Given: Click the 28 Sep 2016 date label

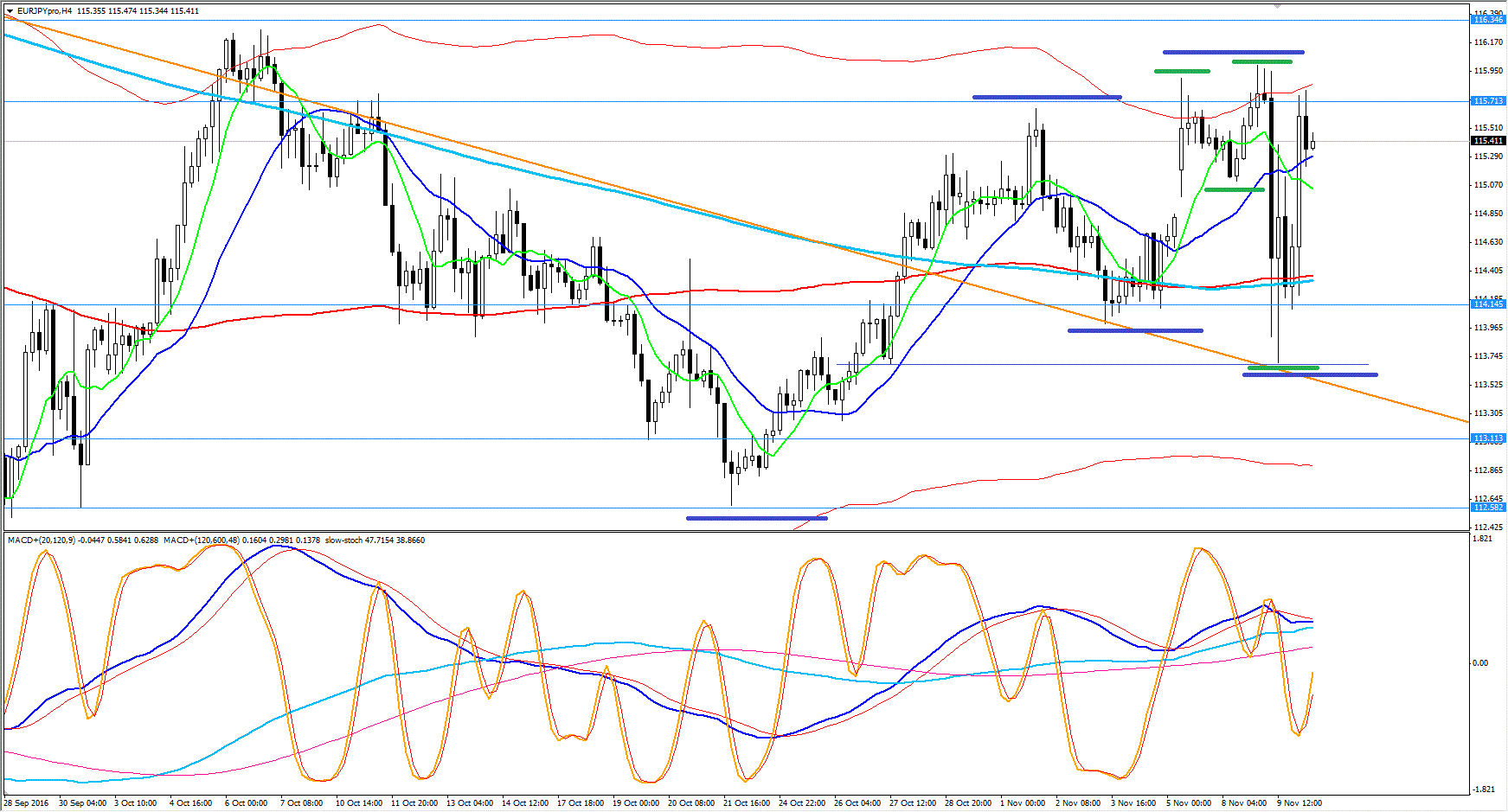Looking at the screenshot, I should coord(26,803).
